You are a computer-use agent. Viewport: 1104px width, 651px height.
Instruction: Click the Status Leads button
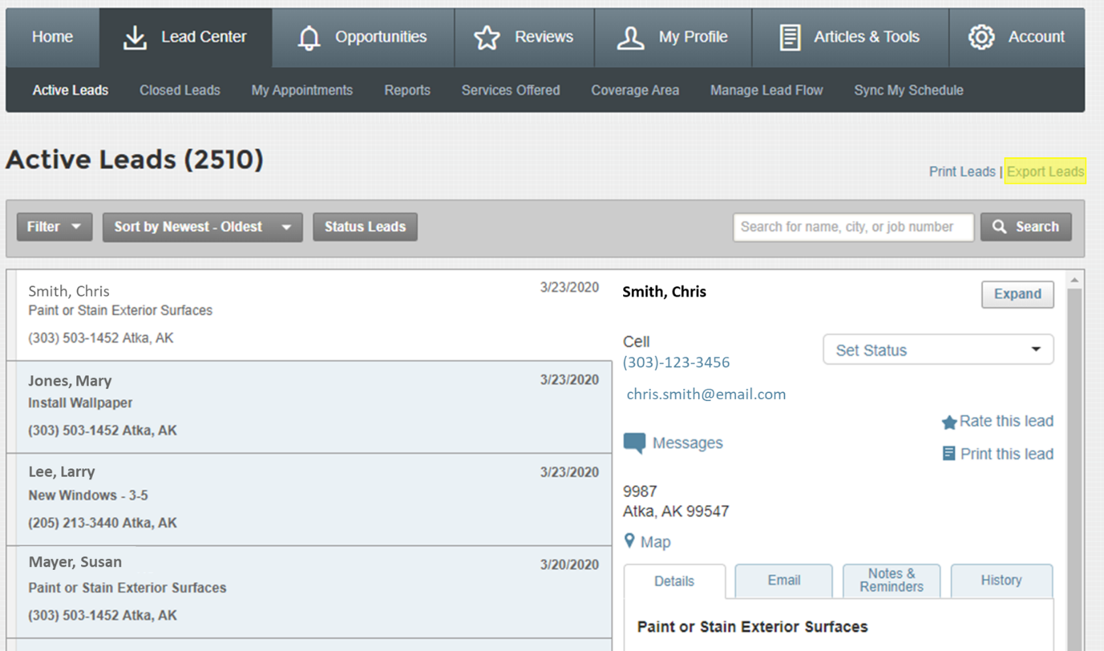pos(365,227)
